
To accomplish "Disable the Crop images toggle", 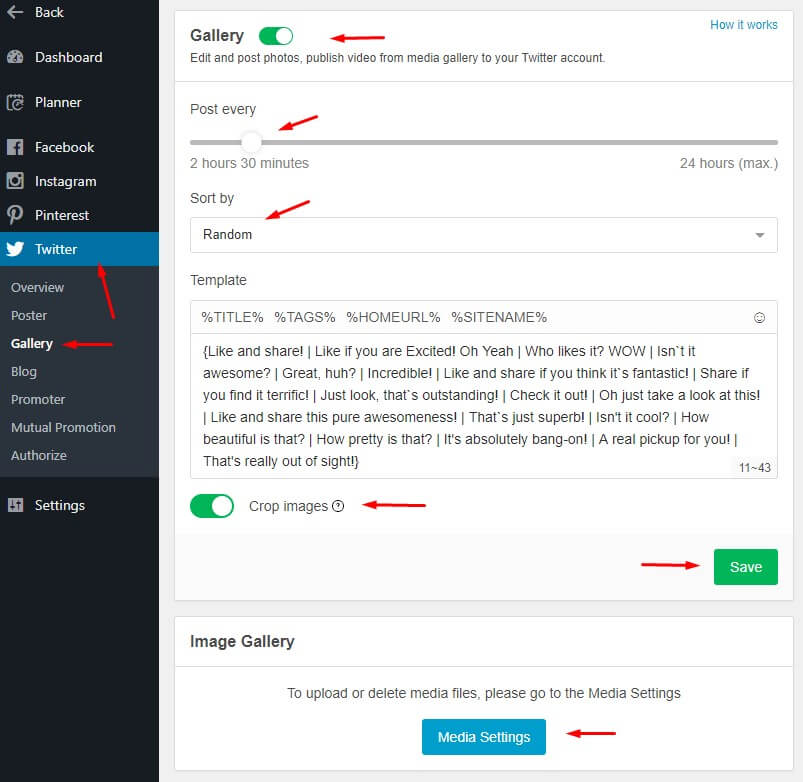I will pos(212,506).
